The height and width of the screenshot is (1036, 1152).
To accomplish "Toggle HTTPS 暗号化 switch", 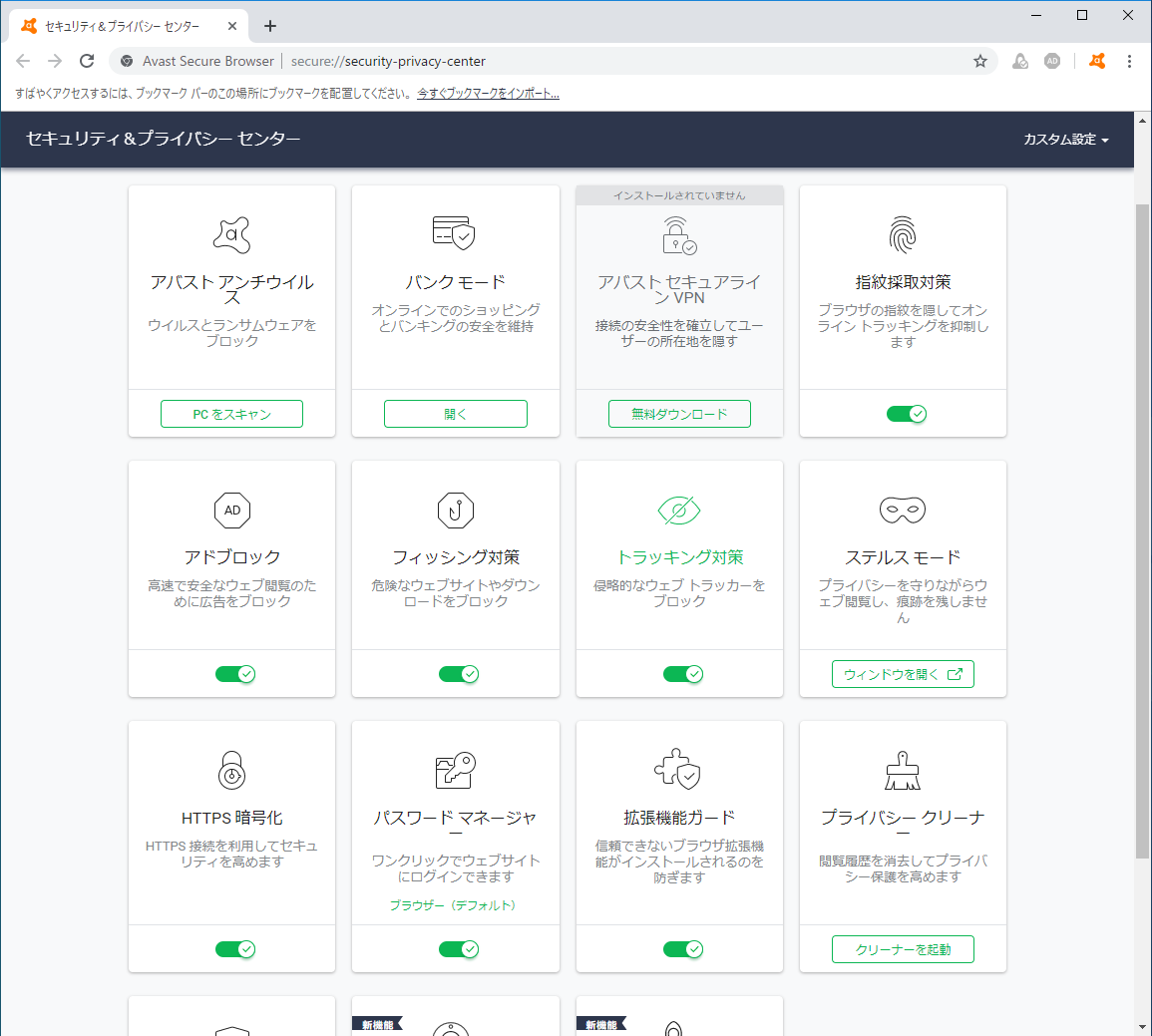I will [x=235, y=949].
